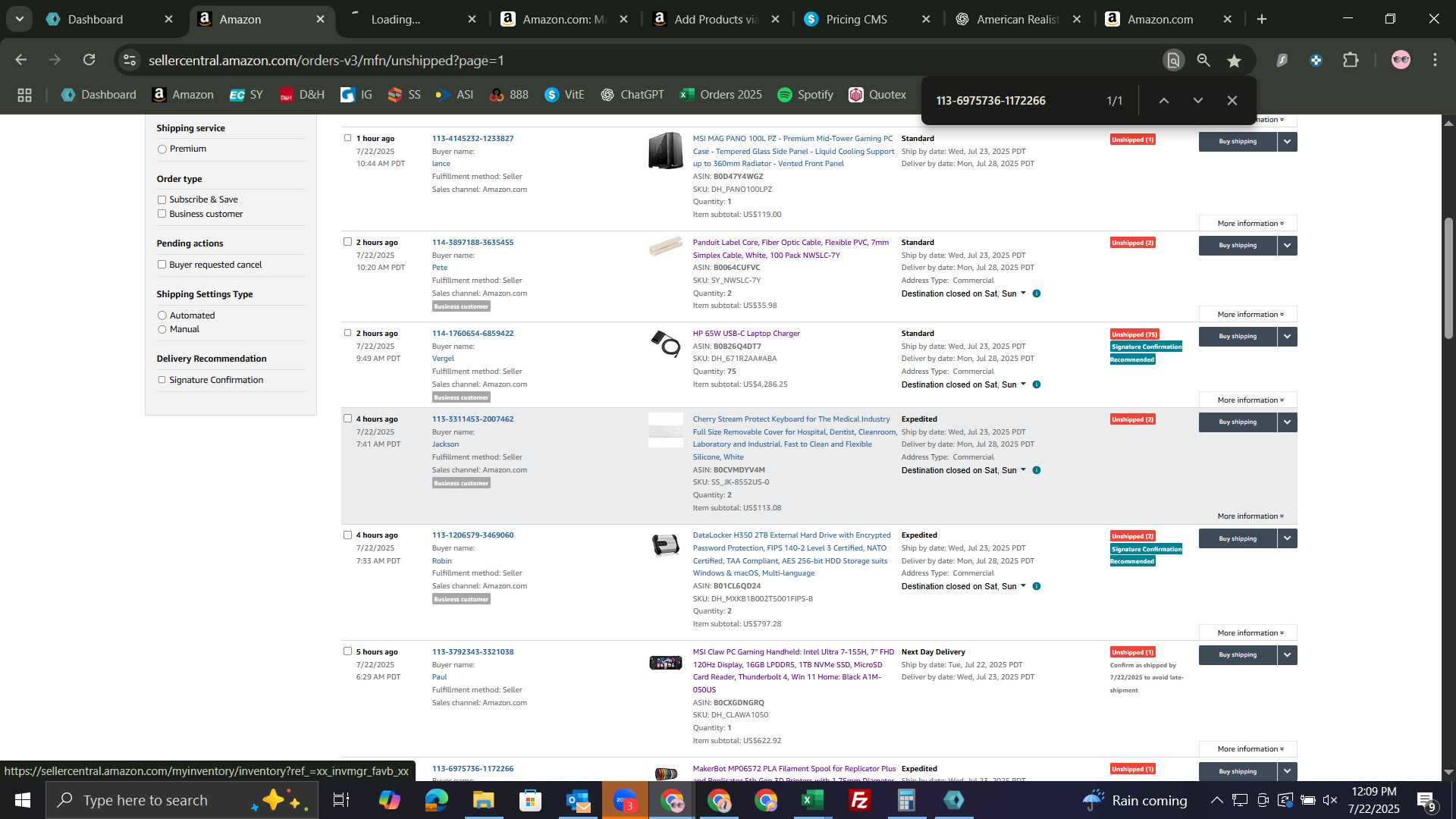Open the tab search dropdown arrow

pos(19,19)
